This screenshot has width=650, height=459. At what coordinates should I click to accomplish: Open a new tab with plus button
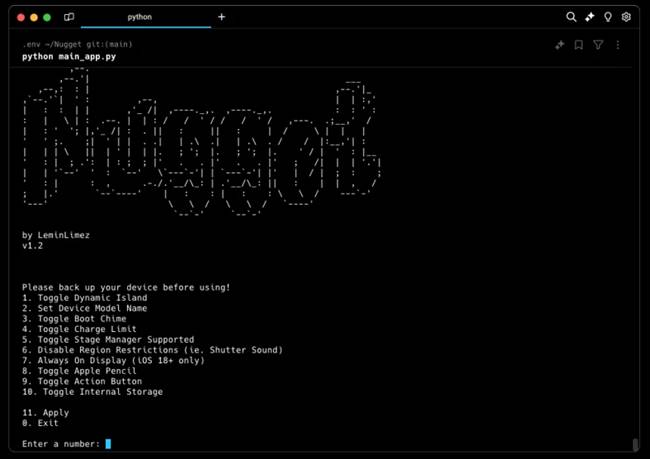(x=222, y=17)
